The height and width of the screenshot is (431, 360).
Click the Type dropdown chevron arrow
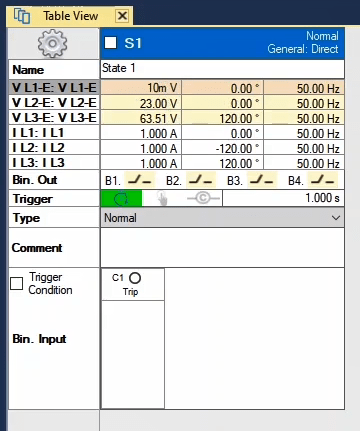(x=336, y=218)
